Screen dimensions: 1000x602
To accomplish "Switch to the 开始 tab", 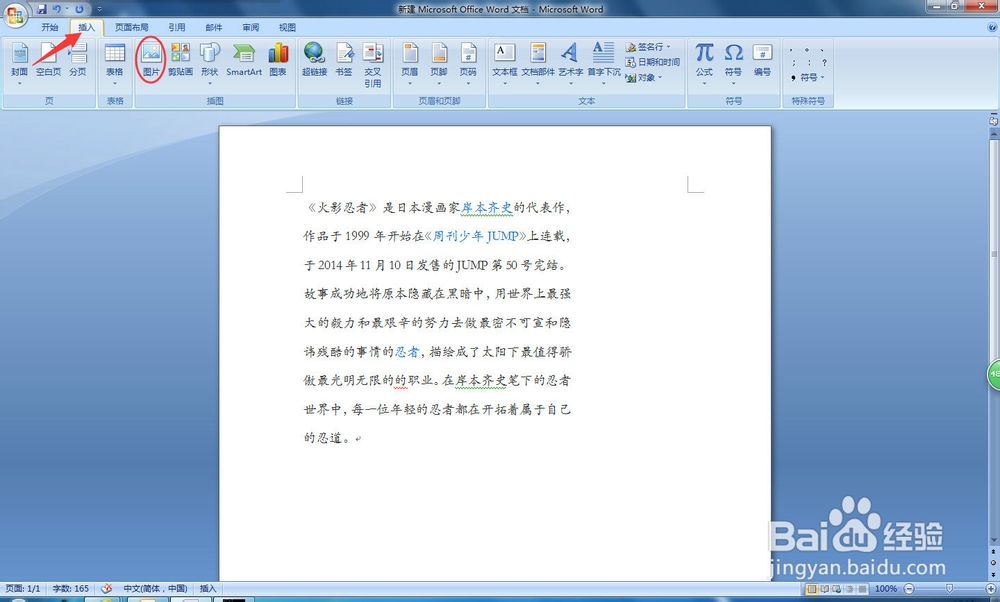I will click(50, 27).
